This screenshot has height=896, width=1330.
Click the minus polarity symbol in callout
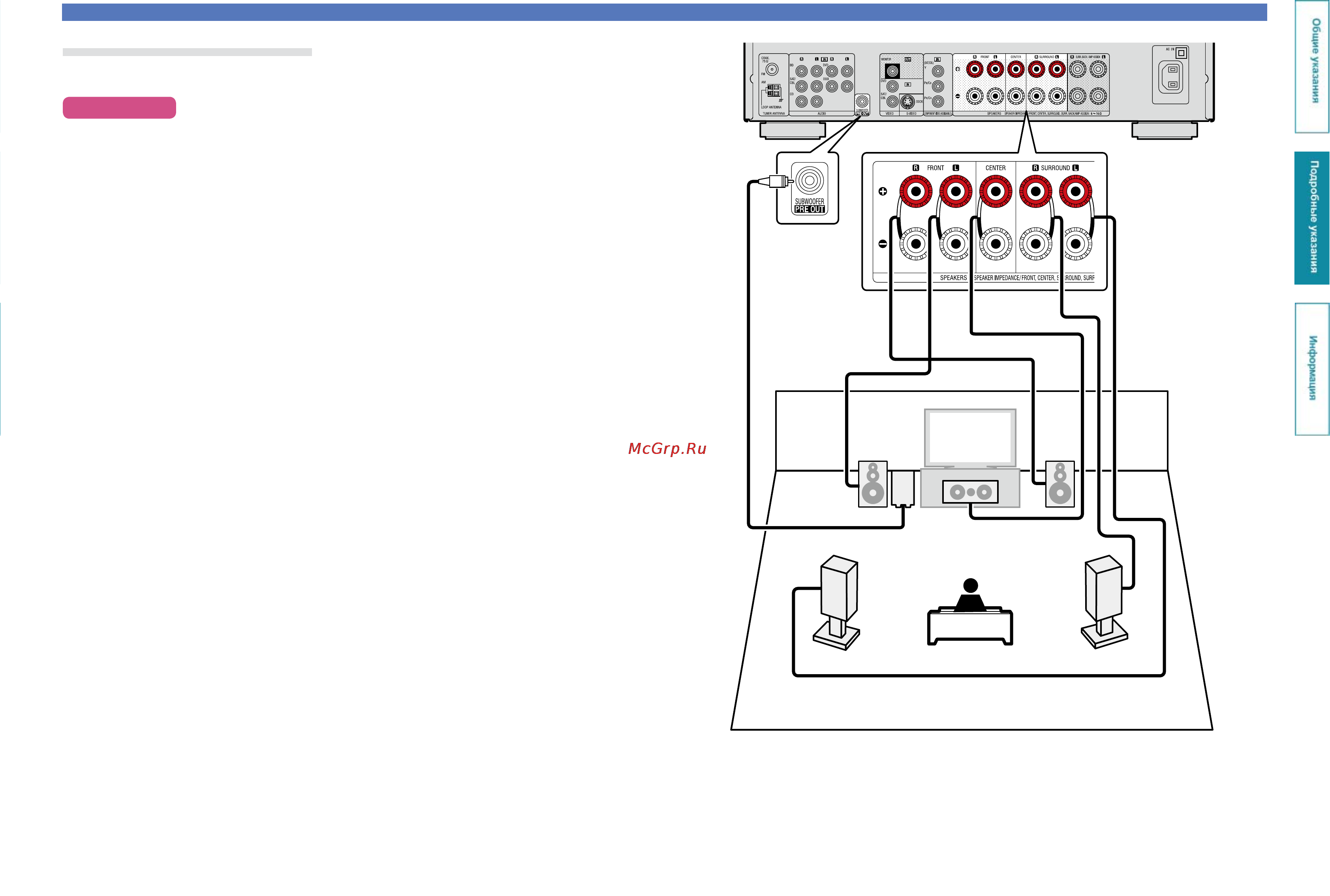[883, 244]
